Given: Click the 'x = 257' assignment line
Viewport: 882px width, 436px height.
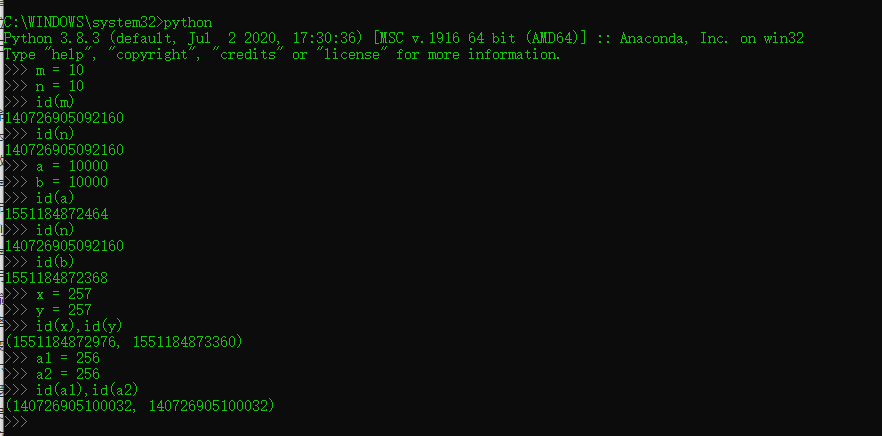Looking at the screenshot, I should click(48, 294).
